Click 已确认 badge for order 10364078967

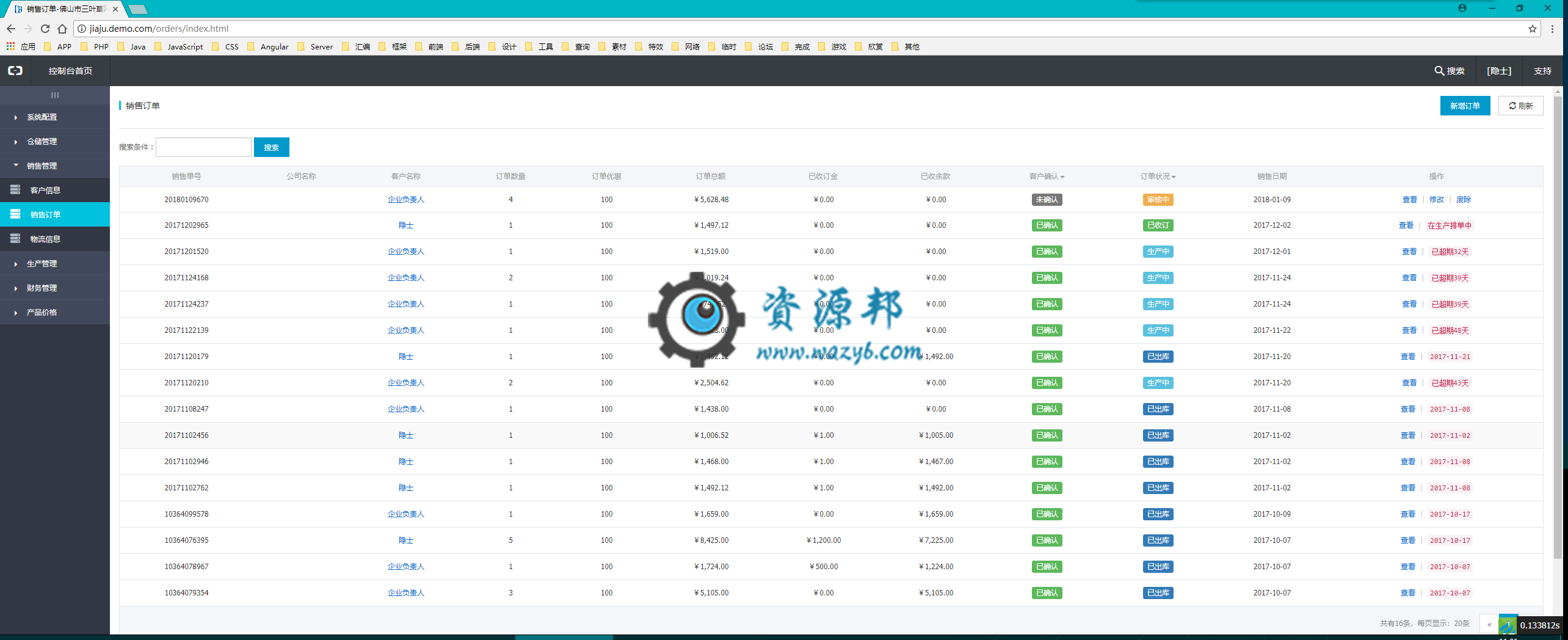pos(1047,567)
